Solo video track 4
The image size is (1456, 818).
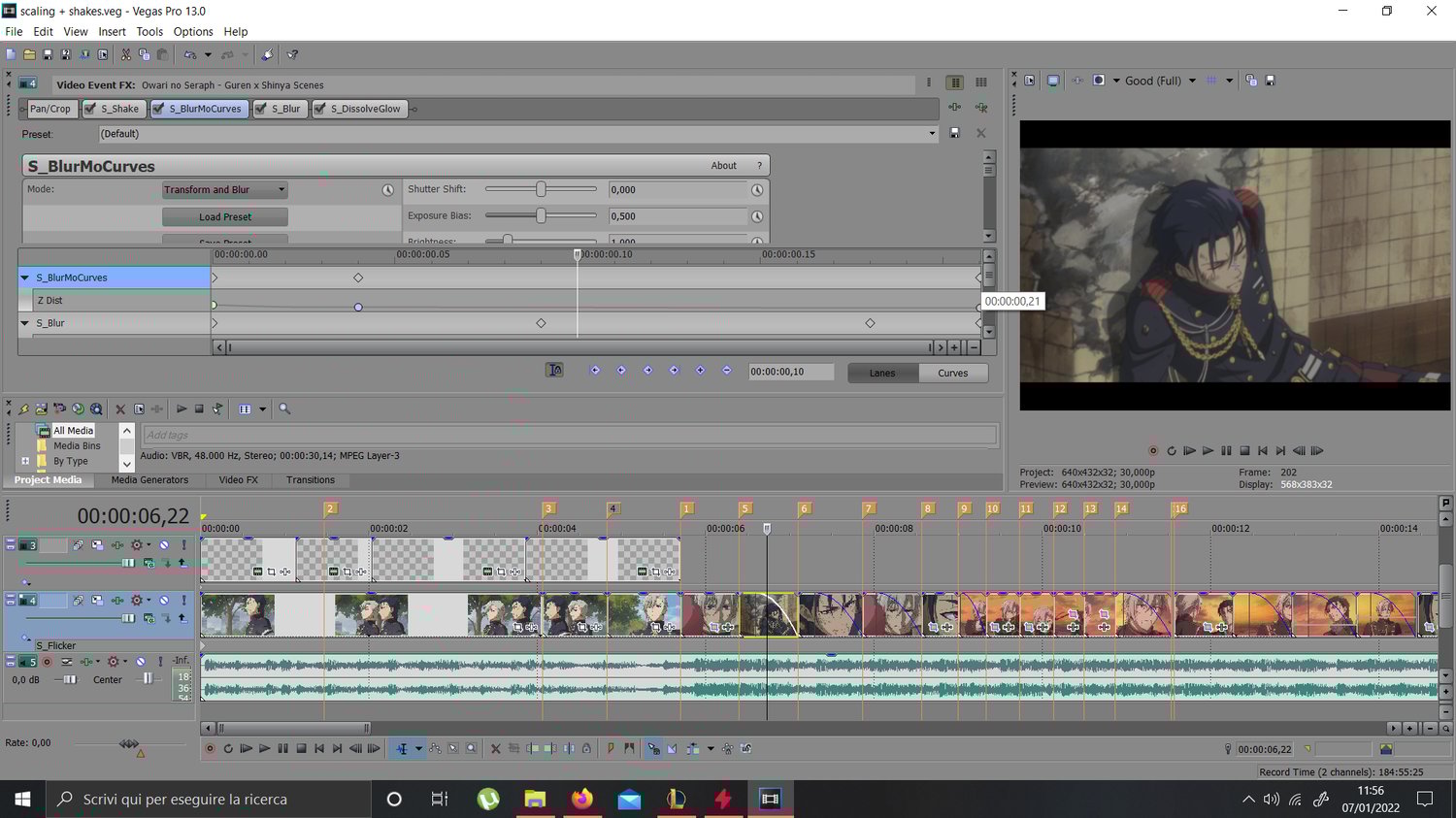coord(183,601)
